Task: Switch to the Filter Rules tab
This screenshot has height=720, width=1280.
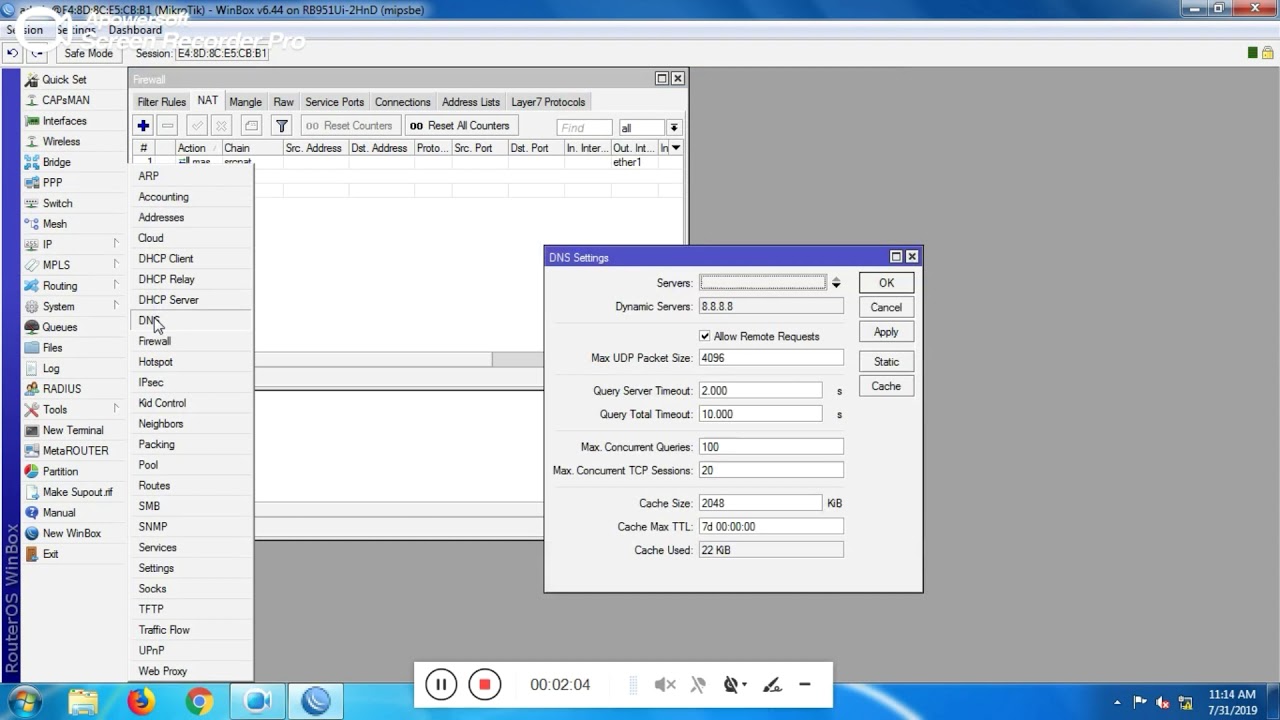Action: tap(161, 102)
